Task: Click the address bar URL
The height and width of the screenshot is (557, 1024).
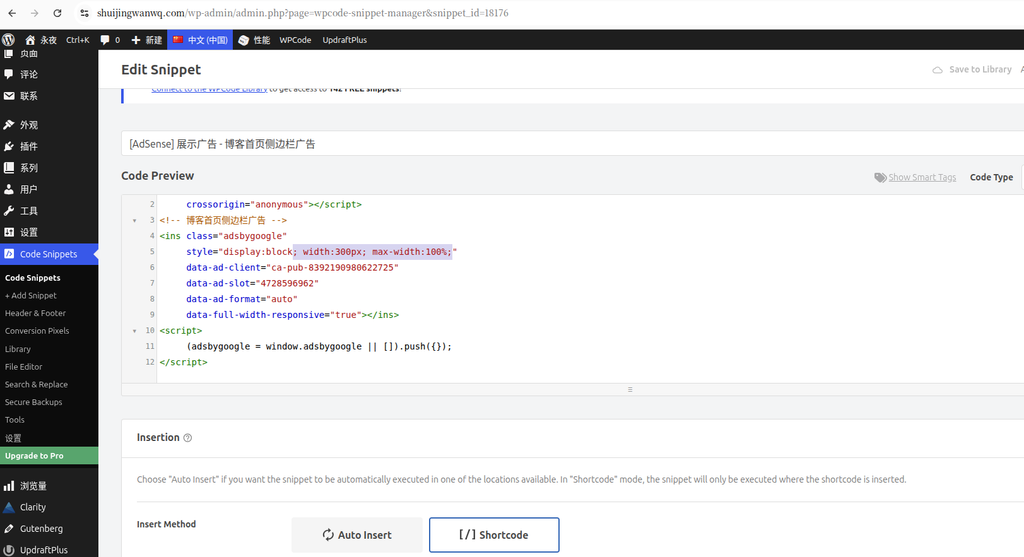Action: pyautogui.click(x=302, y=13)
